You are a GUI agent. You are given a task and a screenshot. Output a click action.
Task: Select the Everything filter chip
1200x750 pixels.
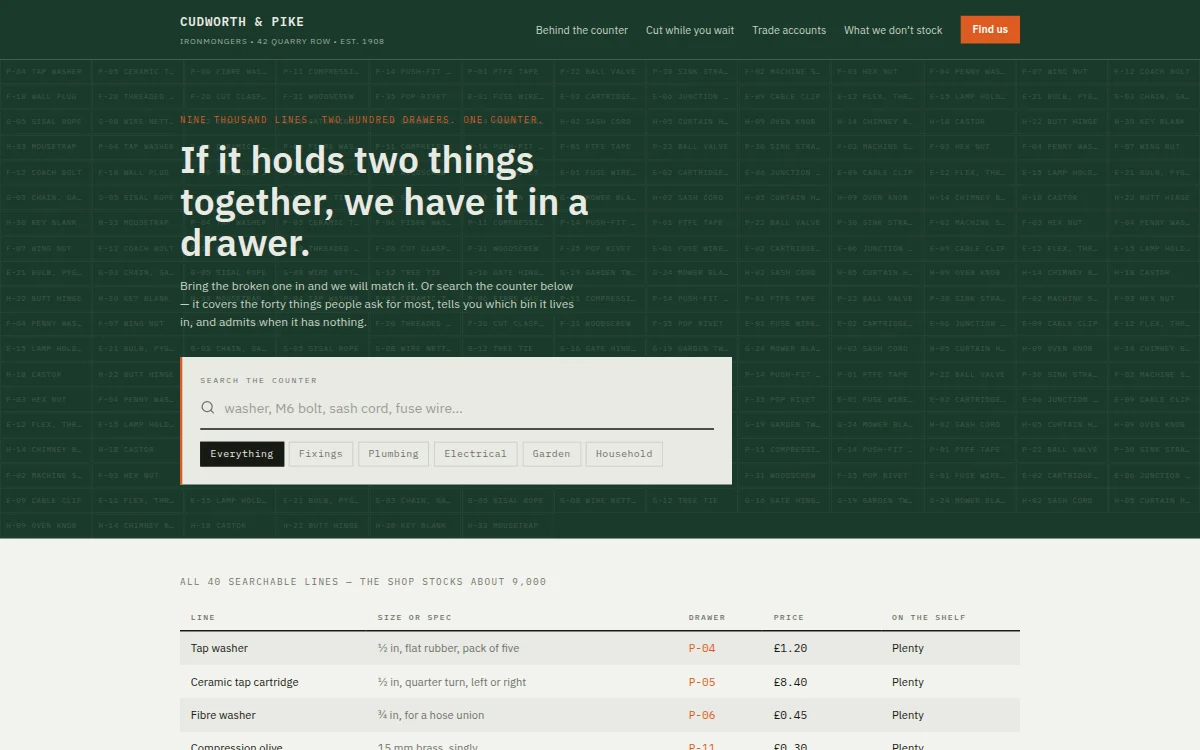coord(242,454)
